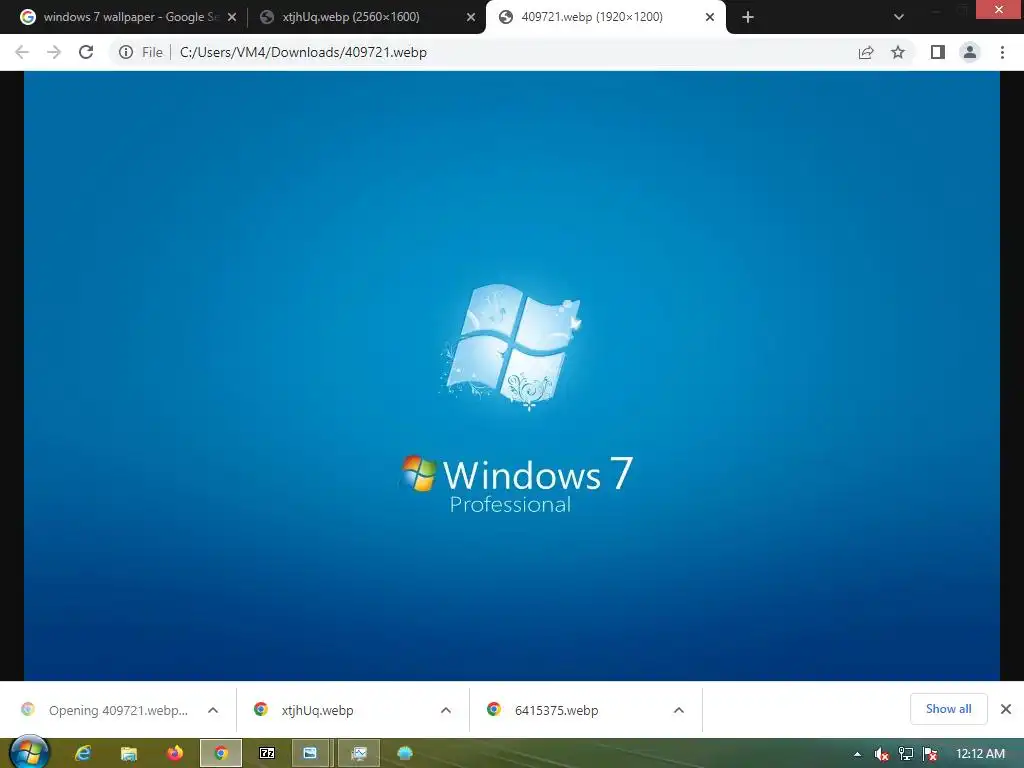Expand the tab search chevron
1024x768 pixels.
tap(899, 17)
